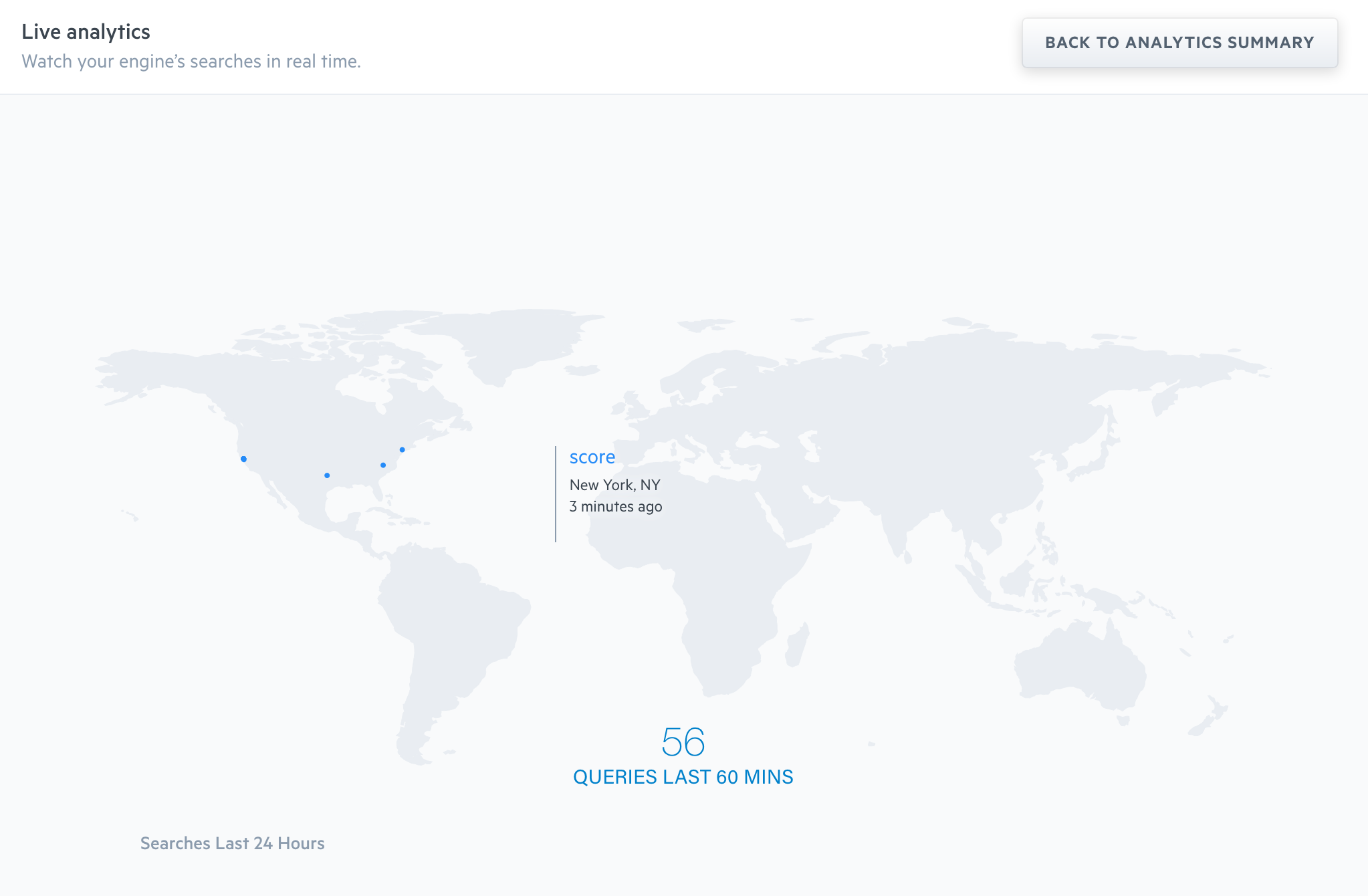Click the 'Live analytics' page title
Viewport: 1368px width, 896px height.
86,31
